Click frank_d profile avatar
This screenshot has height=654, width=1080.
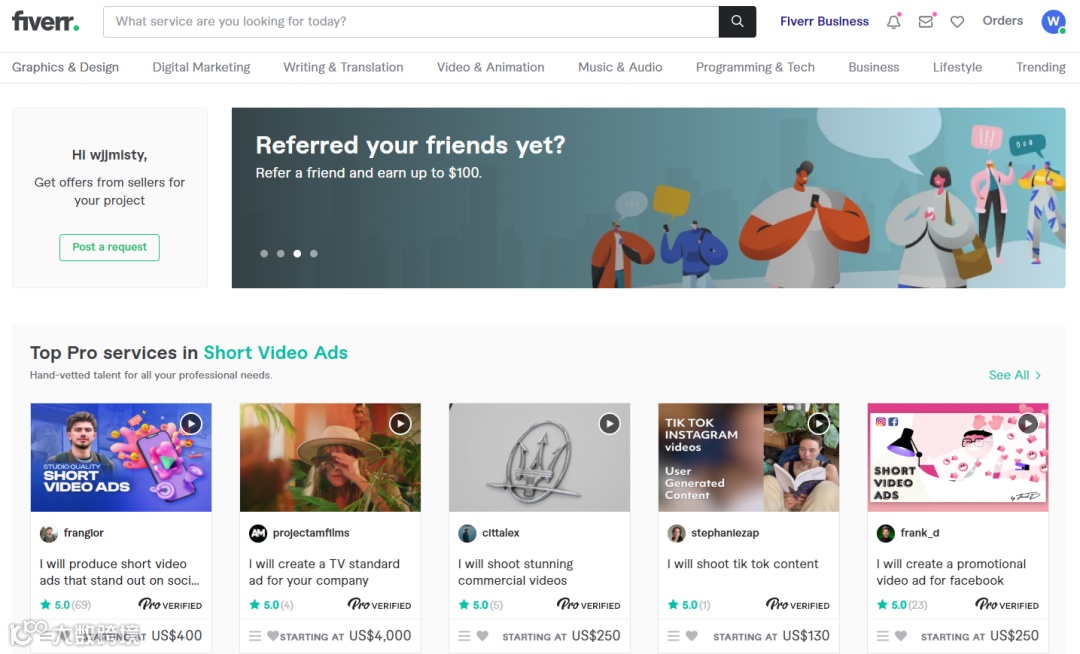coord(886,533)
